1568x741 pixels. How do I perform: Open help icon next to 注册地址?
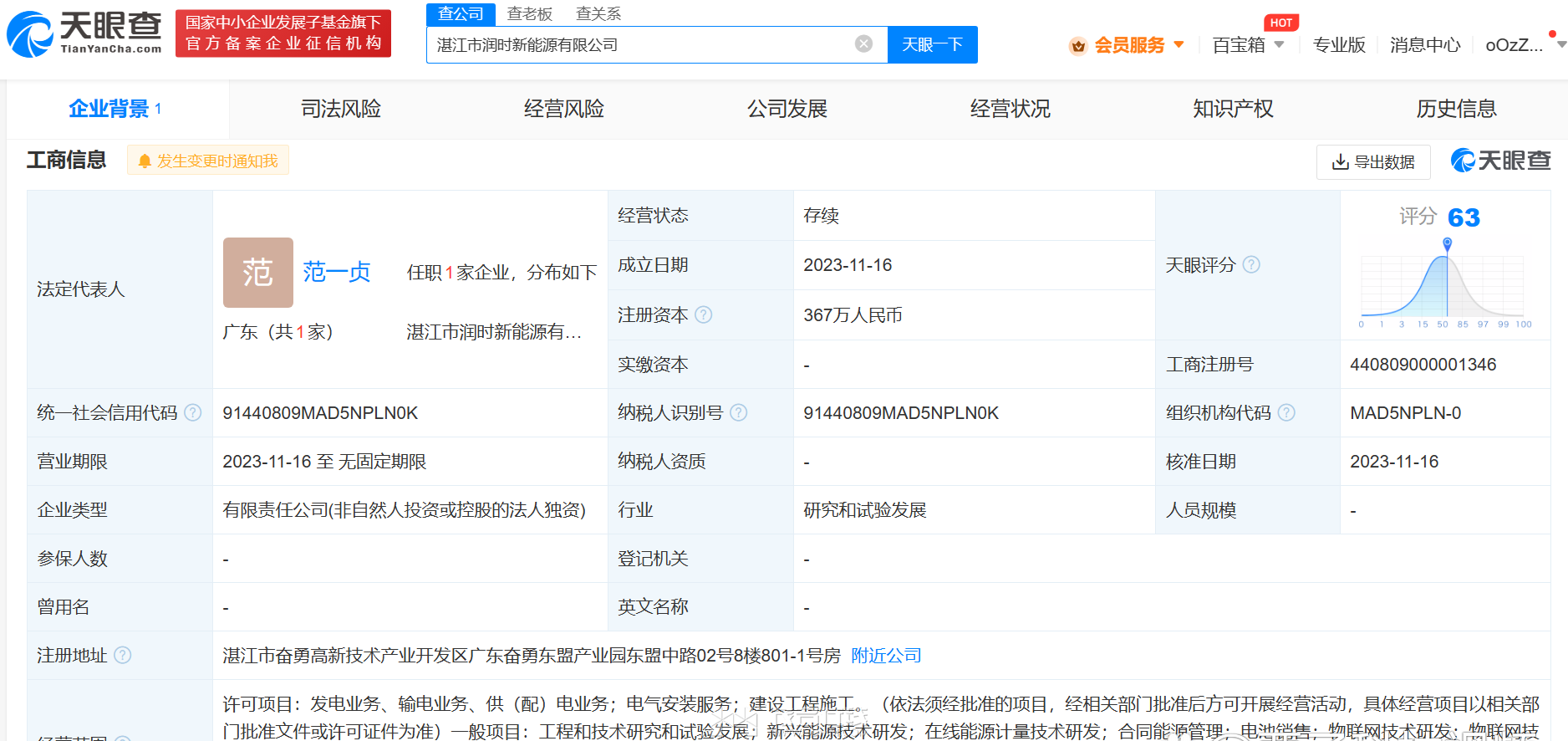click(x=123, y=655)
